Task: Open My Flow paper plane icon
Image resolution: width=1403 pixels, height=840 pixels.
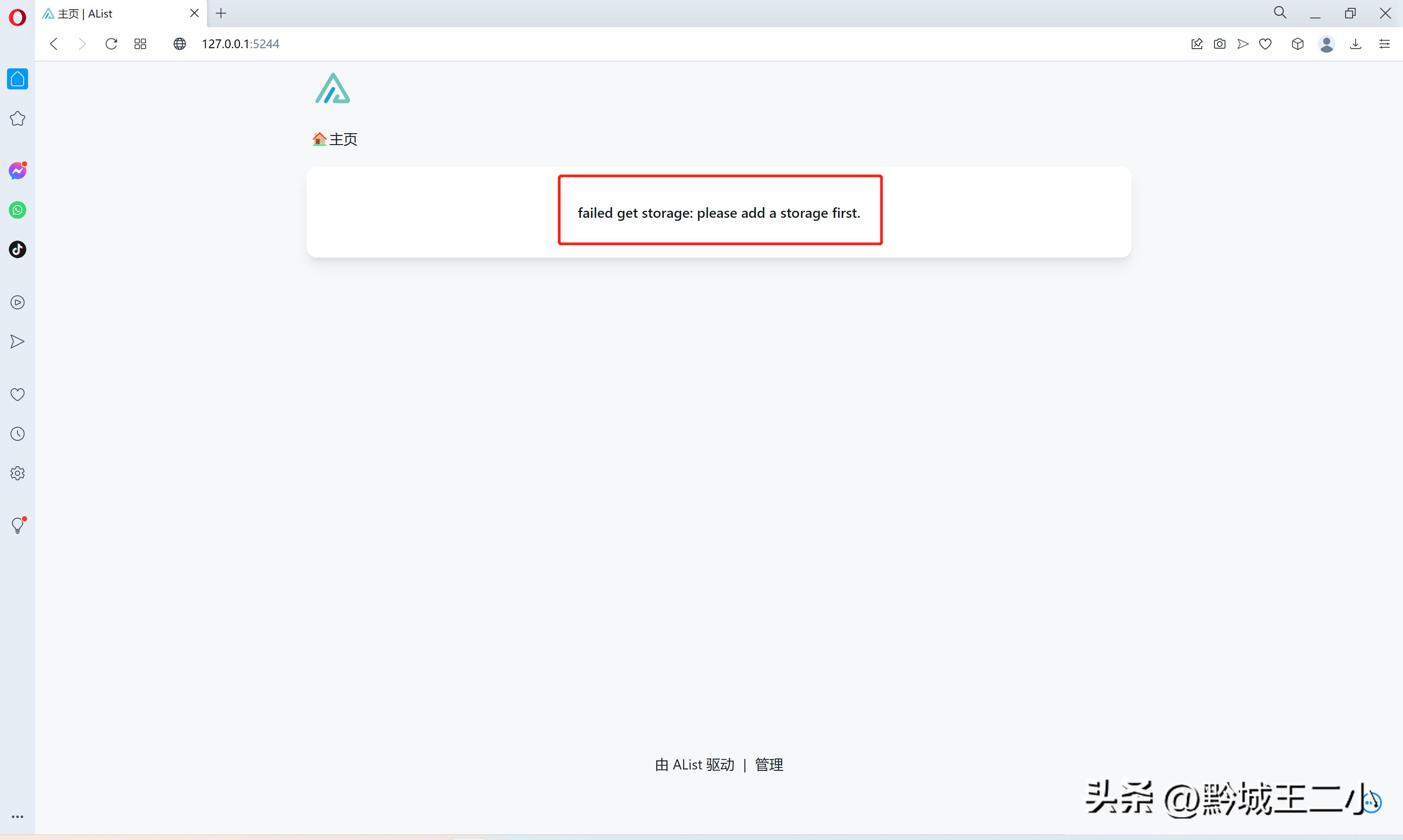Action: point(17,341)
